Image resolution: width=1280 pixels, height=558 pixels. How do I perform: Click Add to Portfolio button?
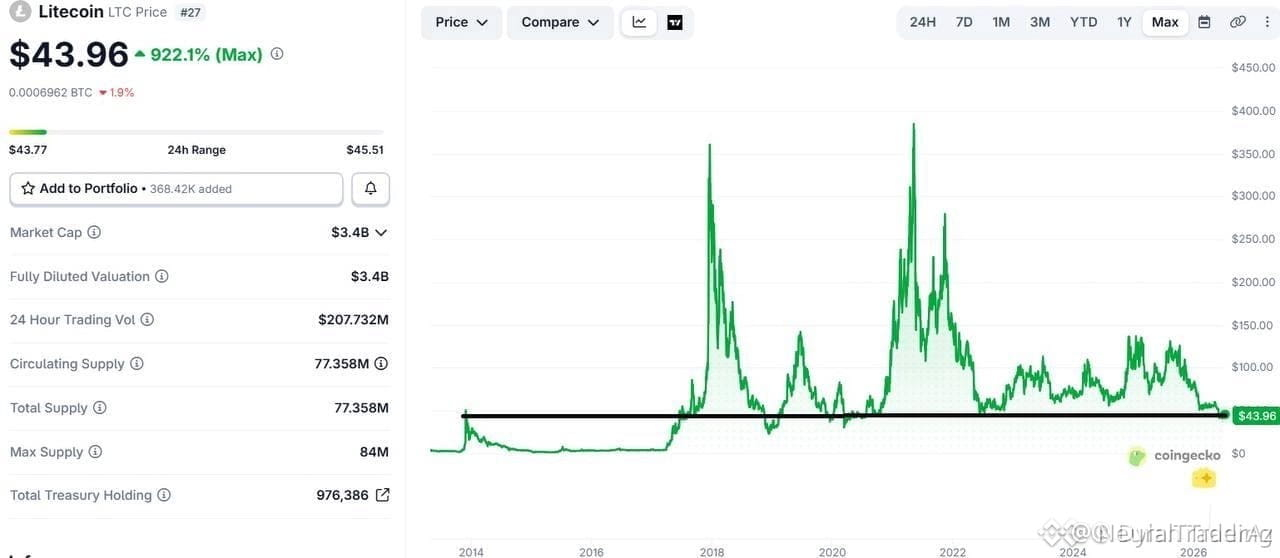click(x=176, y=188)
